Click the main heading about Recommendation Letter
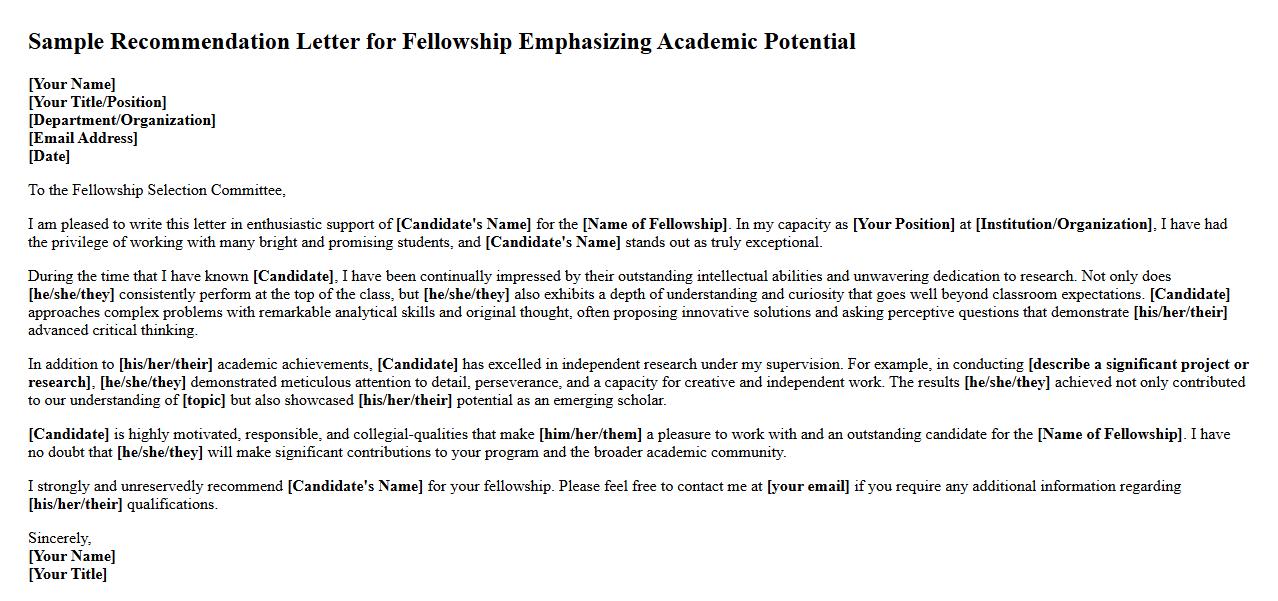The height and width of the screenshot is (601, 1278). pos(441,42)
